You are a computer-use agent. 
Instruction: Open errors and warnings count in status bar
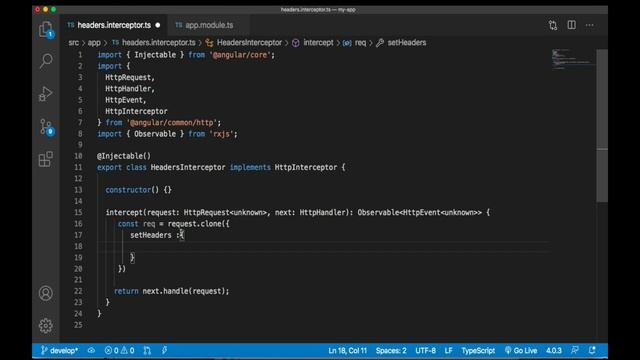119,351
